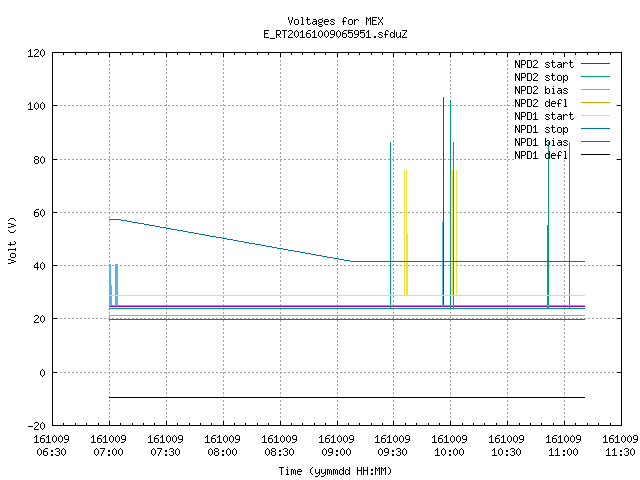Click the blue NPD1 stop legend line
This screenshot has width=640, height=480.
coord(595,129)
